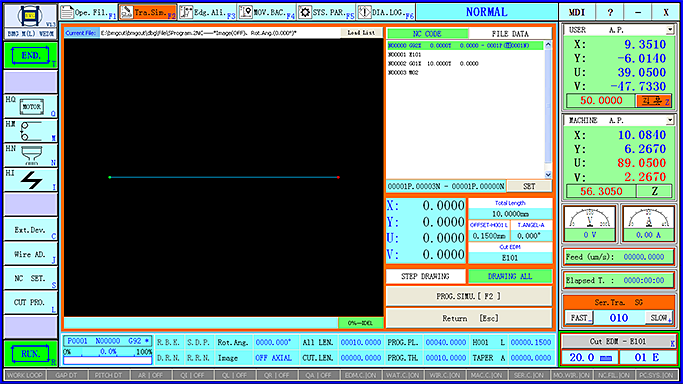This screenshot has width=683, height=384.
Task: Click the current meter gauge
Action: [649, 223]
